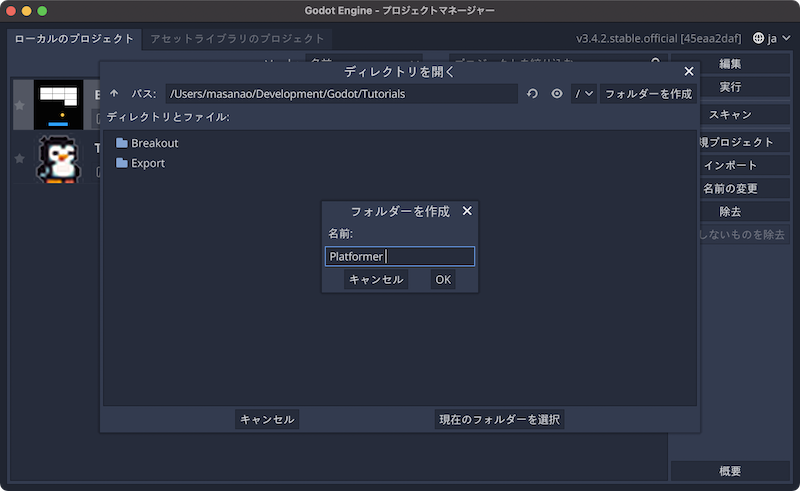Click the スキャン button

point(730,115)
